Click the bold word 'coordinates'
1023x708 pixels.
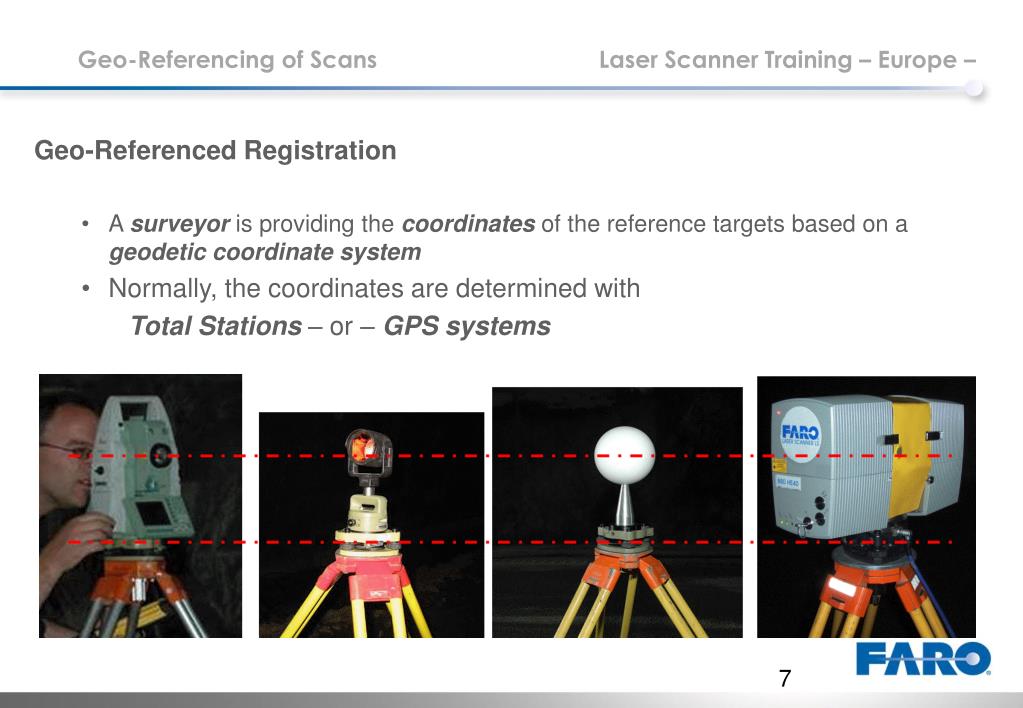point(468,224)
